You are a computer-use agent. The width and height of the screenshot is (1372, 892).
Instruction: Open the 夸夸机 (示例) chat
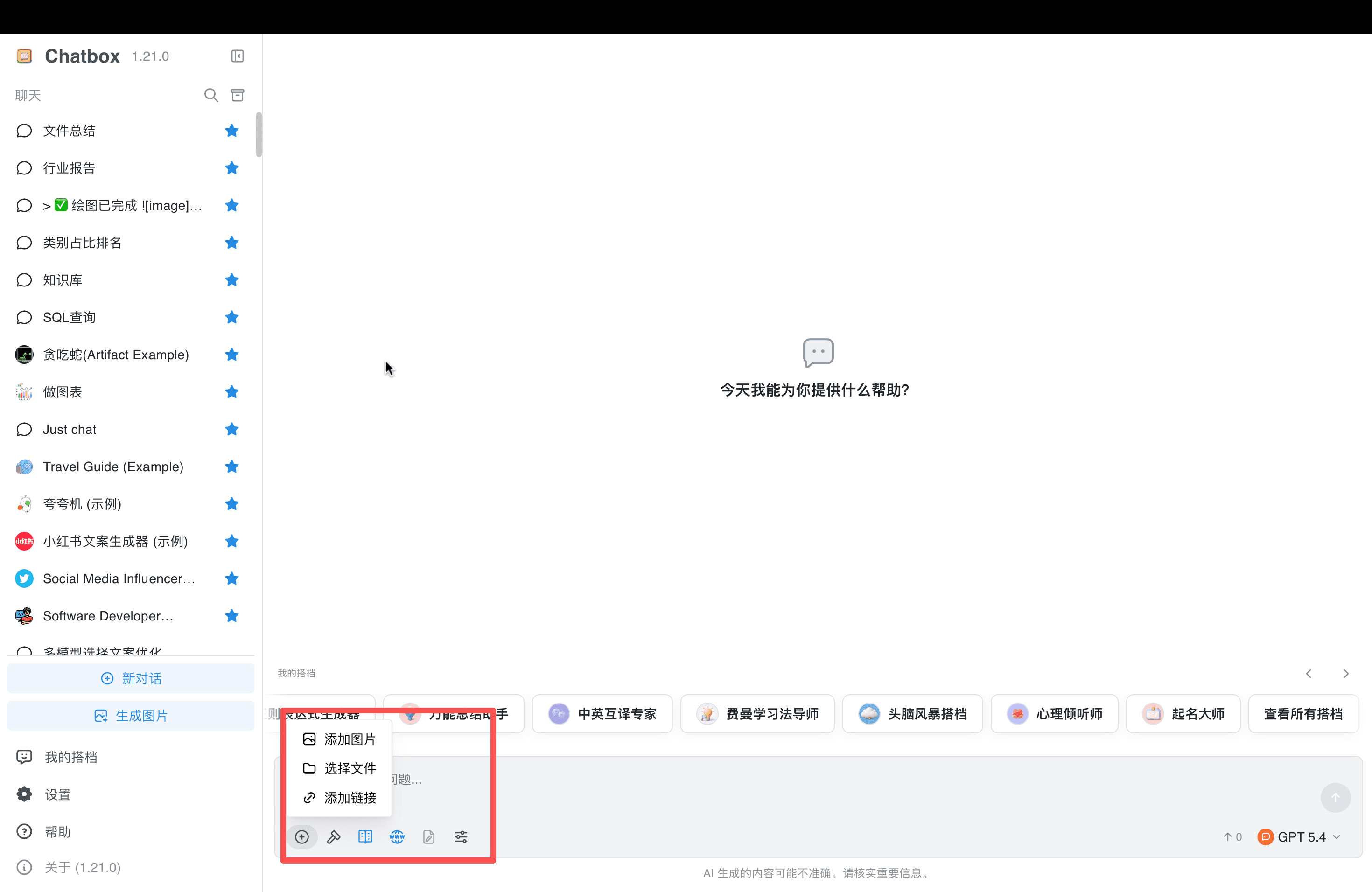(x=131, y=504)
